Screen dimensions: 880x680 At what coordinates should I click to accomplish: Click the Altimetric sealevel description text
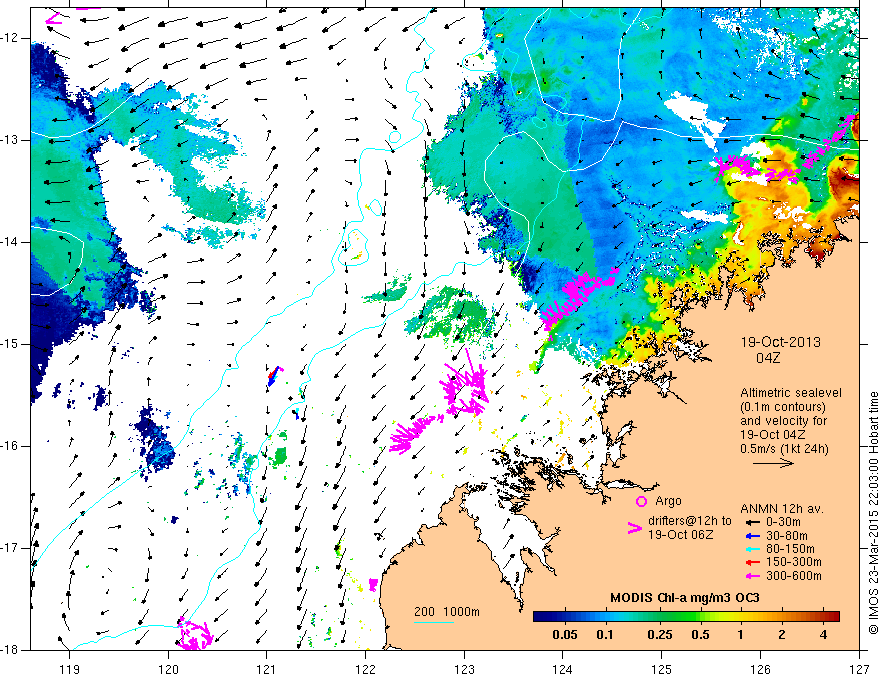coord(791,421)
